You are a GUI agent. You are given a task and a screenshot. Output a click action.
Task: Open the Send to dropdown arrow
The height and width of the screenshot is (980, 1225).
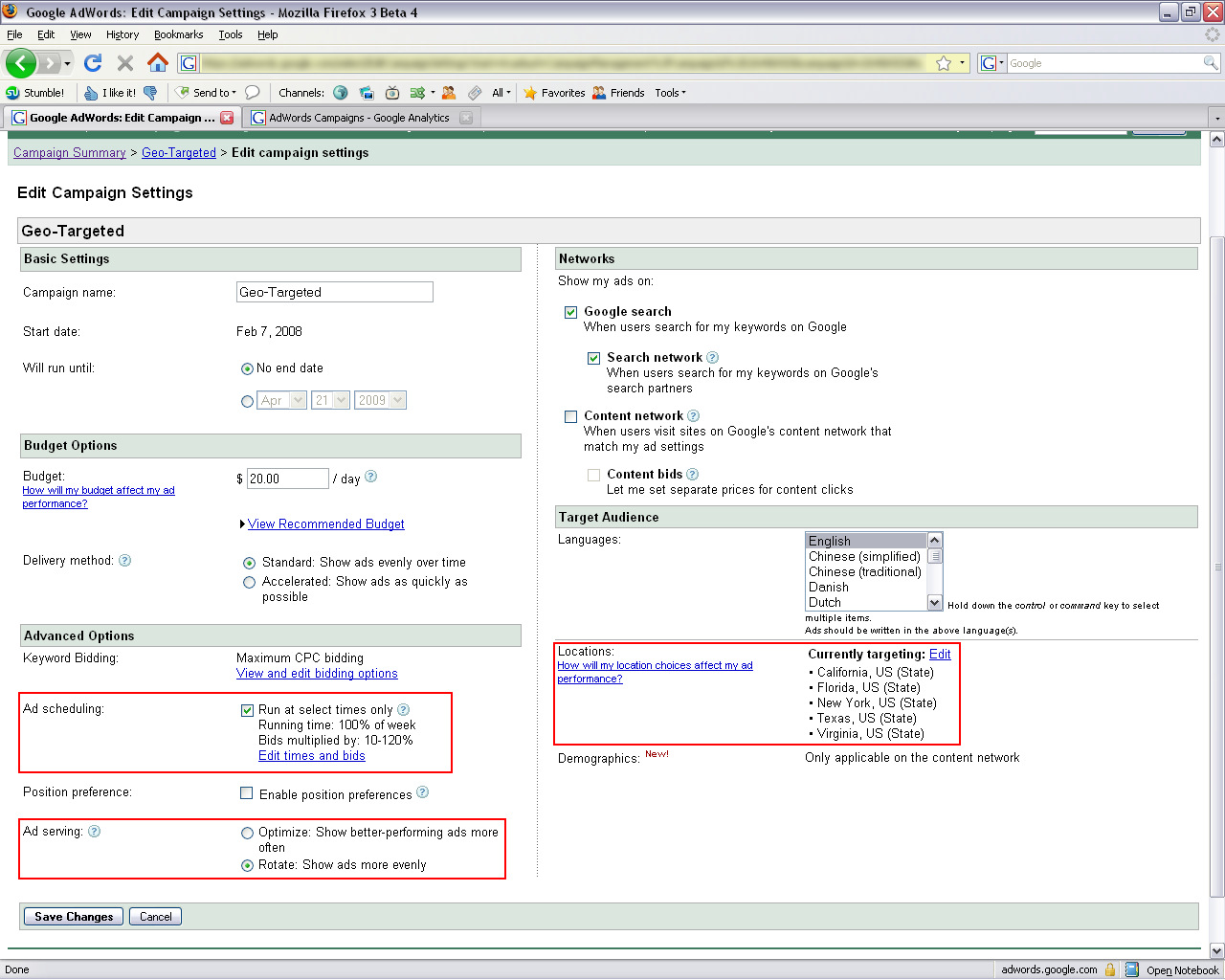pos(234,93)
